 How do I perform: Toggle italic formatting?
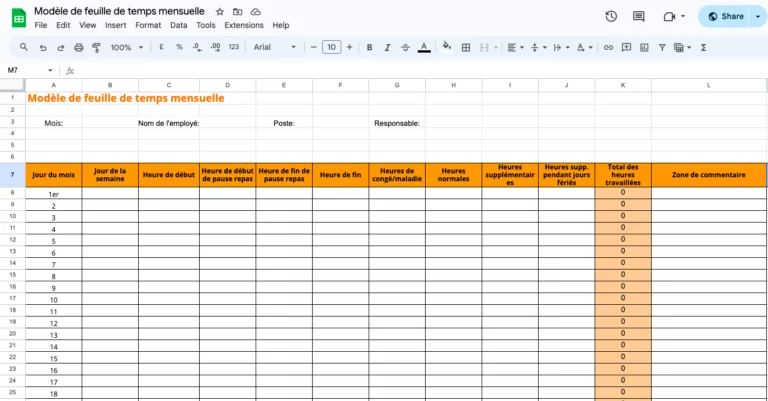click(387, 47)
